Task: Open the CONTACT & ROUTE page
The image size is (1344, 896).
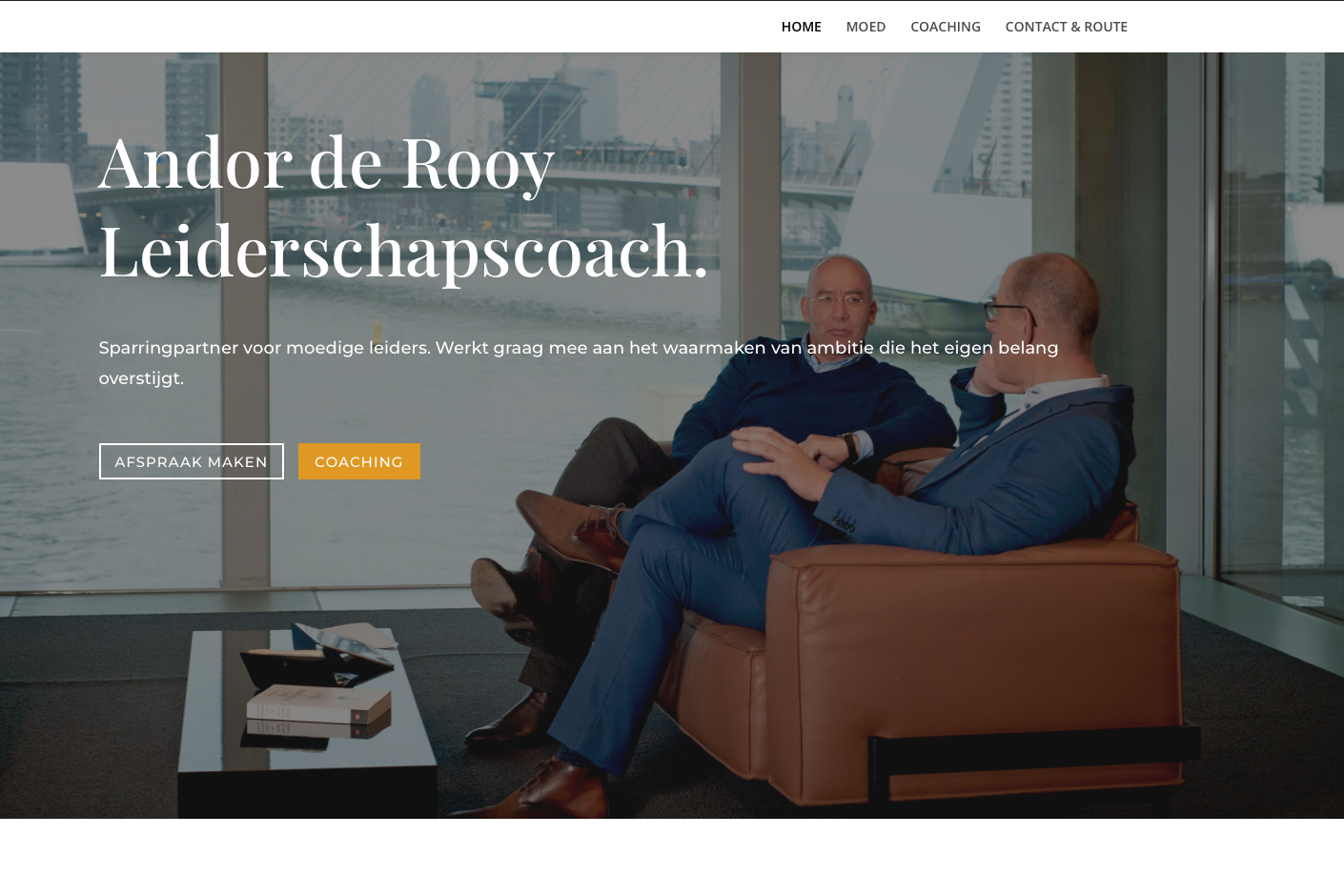Action: click(x=1066, y=27)
